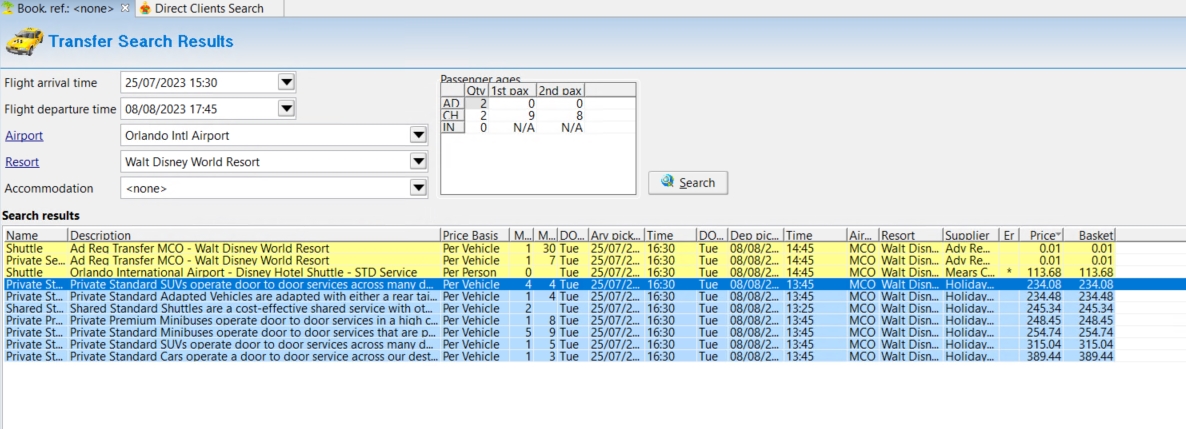
Task: Open the Flight departure time dropdown
Action: (286, 109)
